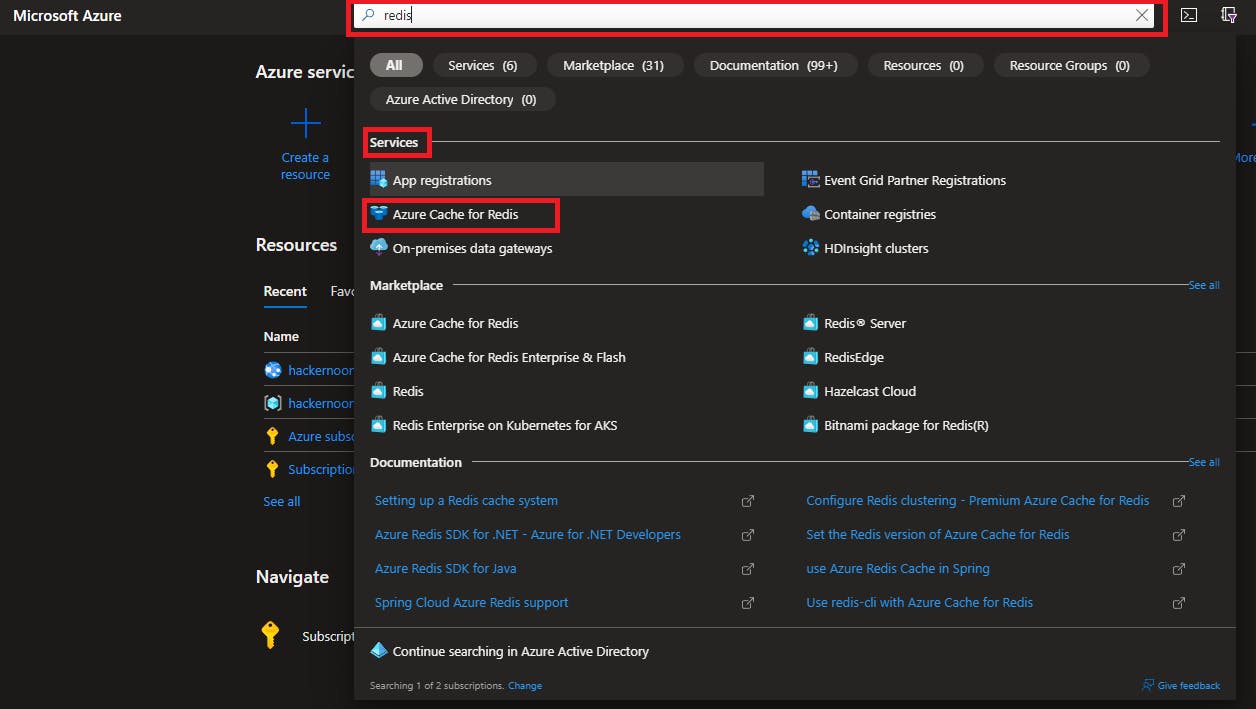Image resolution: width=1256 pixels, height=709 pixels.
Task: Select App registrations service result
Action: [x=442, y=181]
